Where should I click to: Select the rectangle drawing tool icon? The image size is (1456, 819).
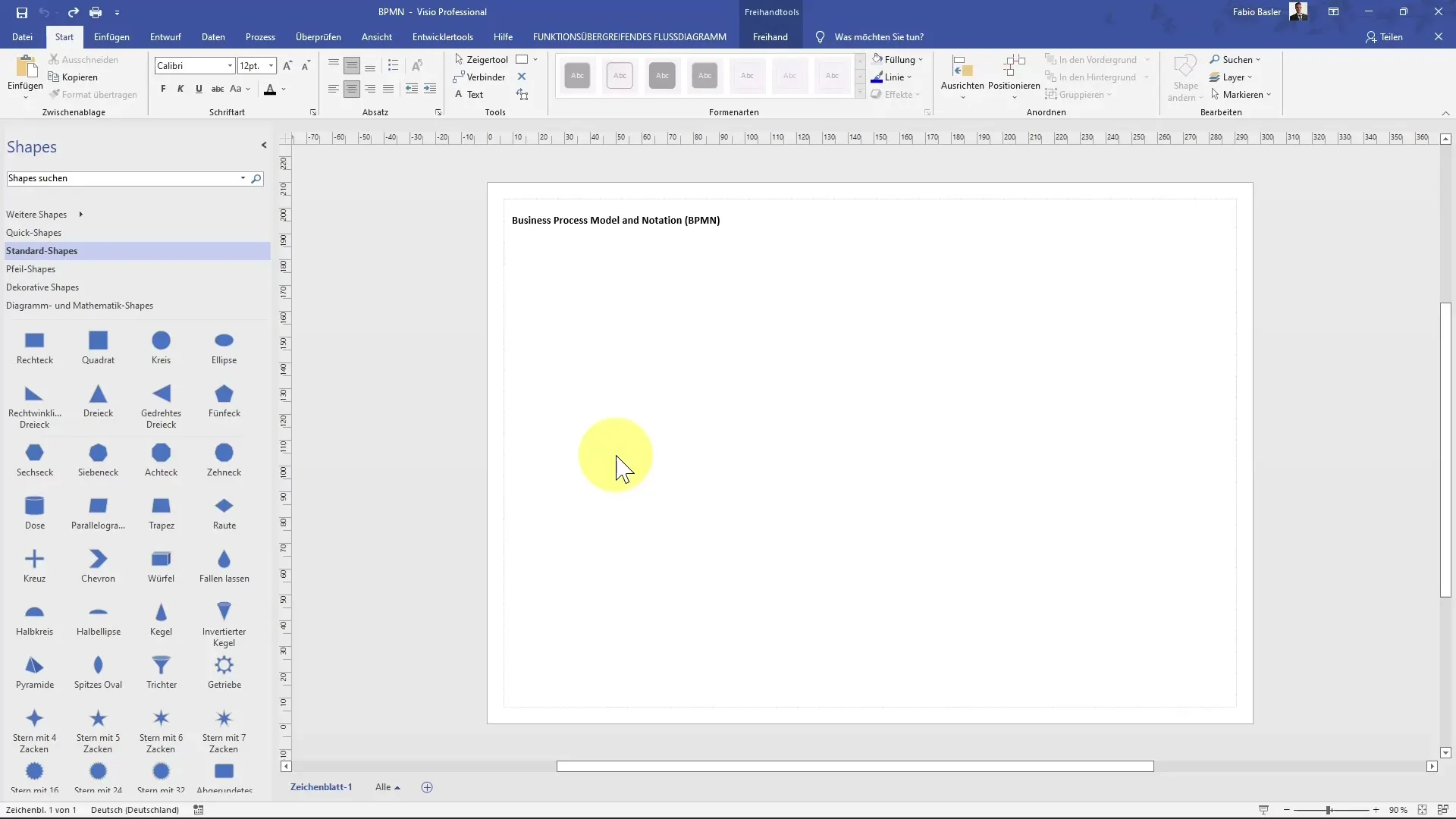click(522, 59)
